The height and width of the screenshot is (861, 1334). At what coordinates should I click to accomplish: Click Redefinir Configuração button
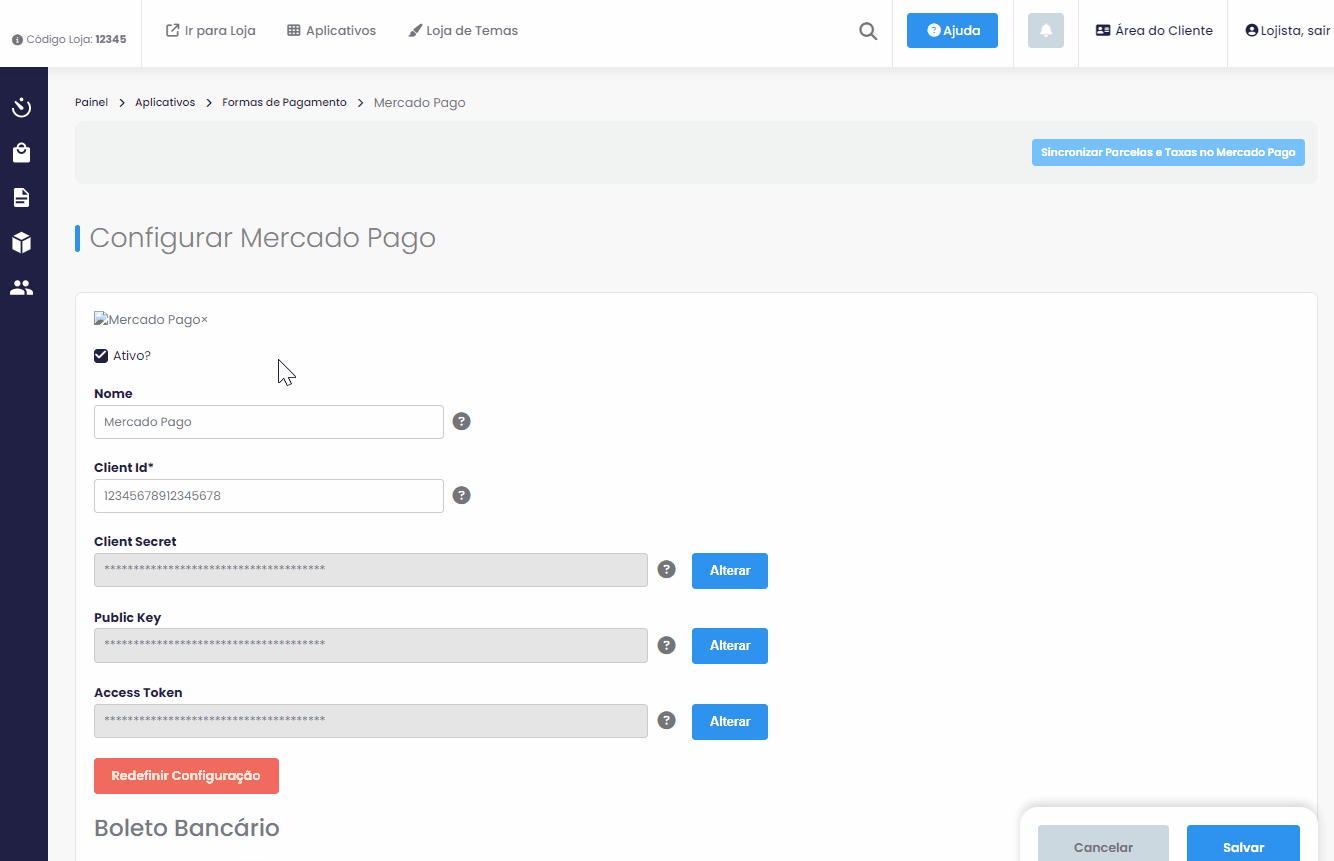click(x=186, y=775)
